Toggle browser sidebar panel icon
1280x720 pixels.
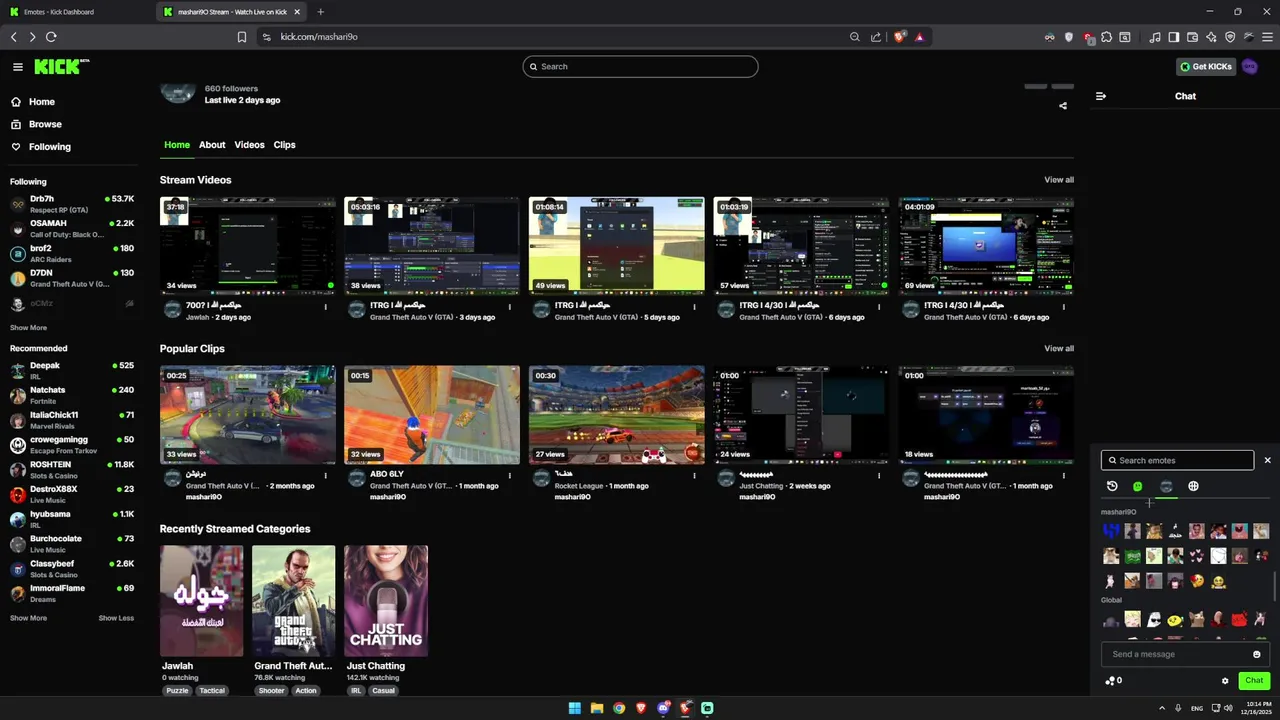coord(1174,37)
